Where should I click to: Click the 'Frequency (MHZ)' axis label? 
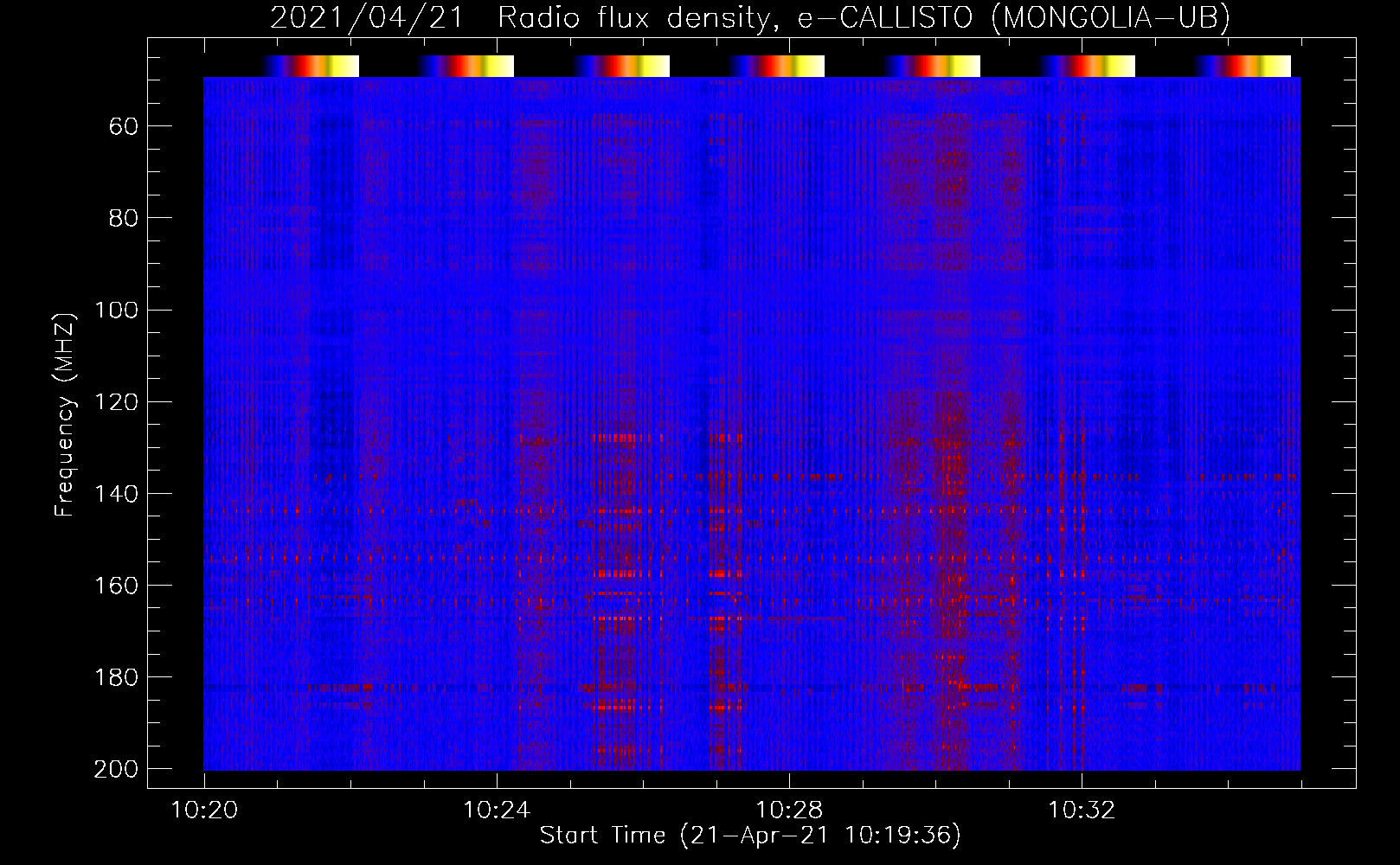(x=65, y=414)
